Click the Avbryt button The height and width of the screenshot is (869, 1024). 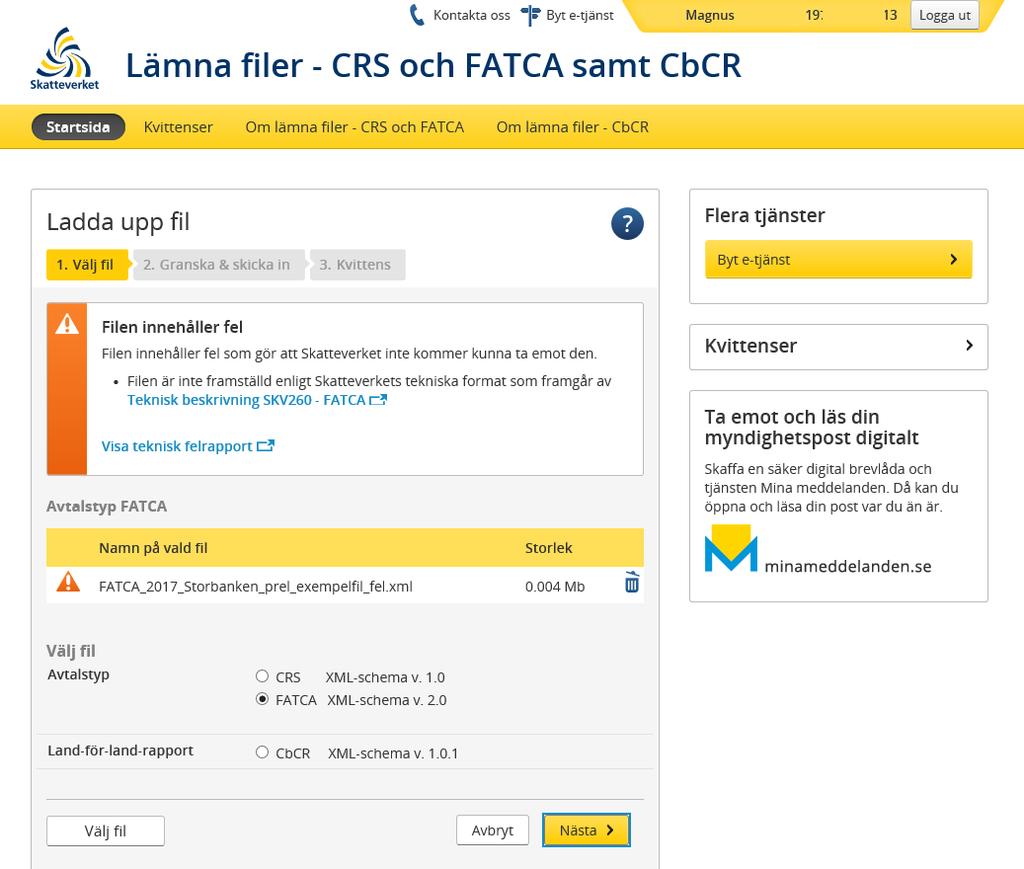pos(492,830)
